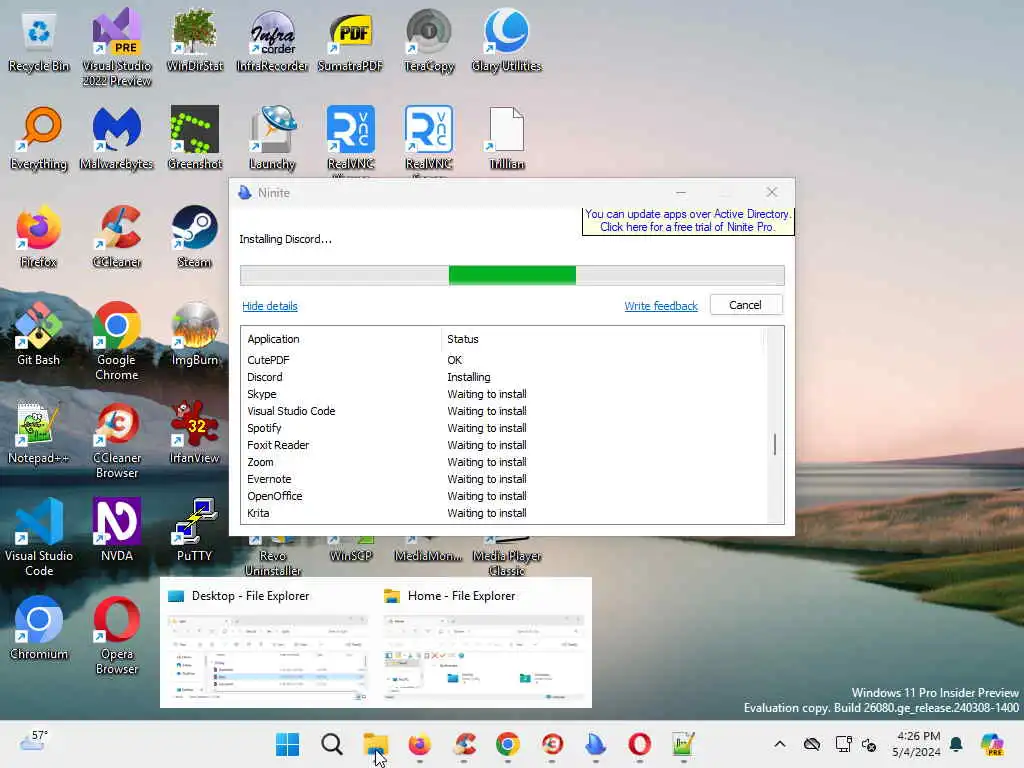Click File Explorer on the taskbar
The image size is (1024, 768).
(x=376, y=744)
